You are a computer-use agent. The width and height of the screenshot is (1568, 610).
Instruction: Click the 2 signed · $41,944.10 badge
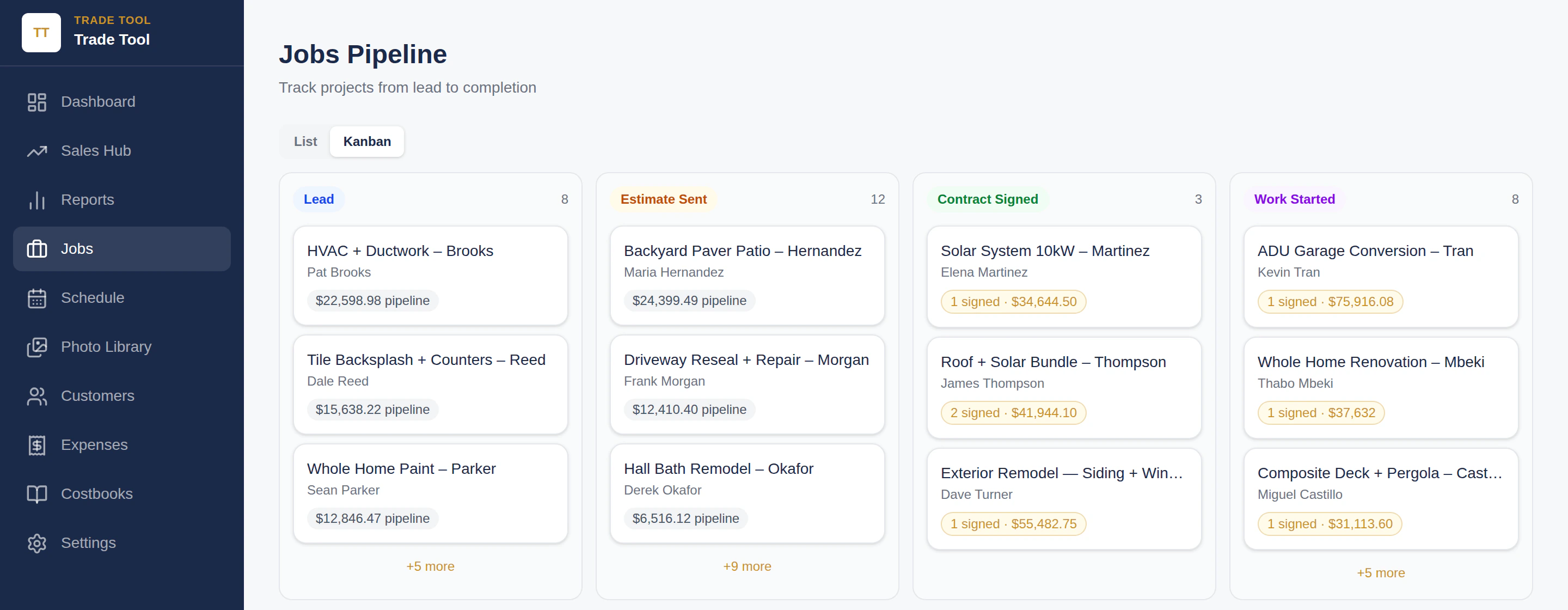click(1013, 413)
